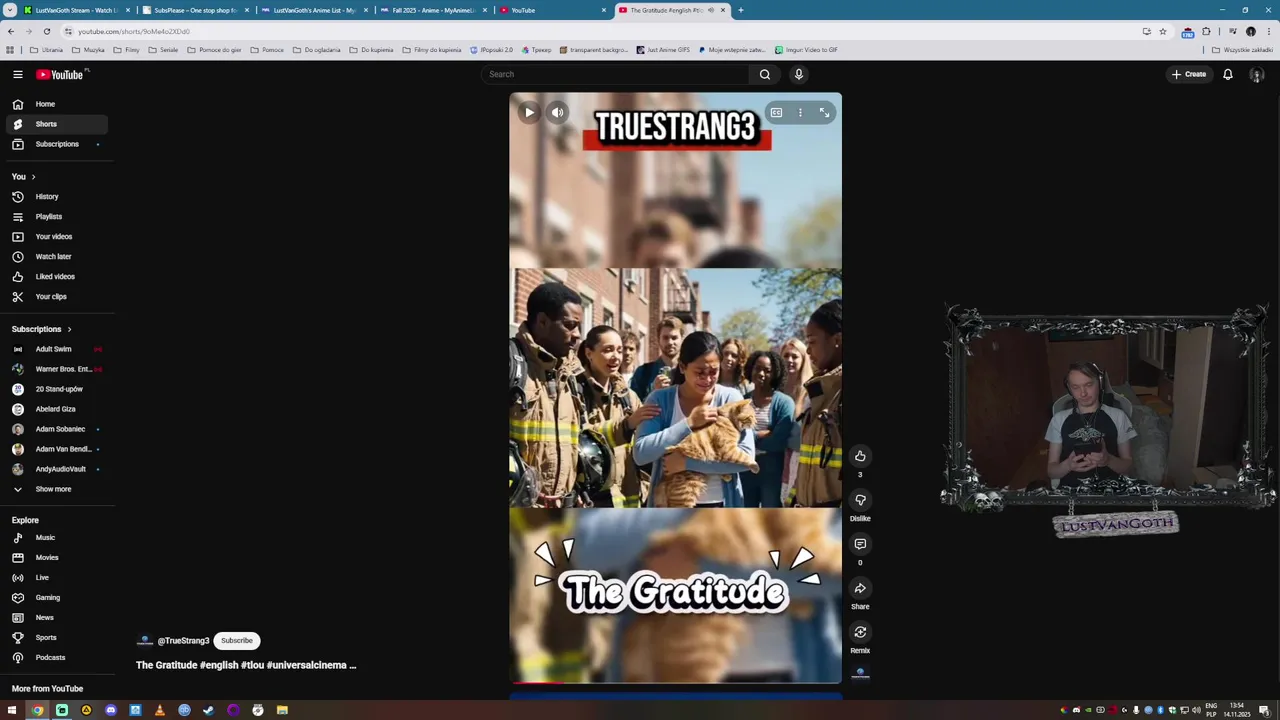Open the Create button

point(1189,74)
